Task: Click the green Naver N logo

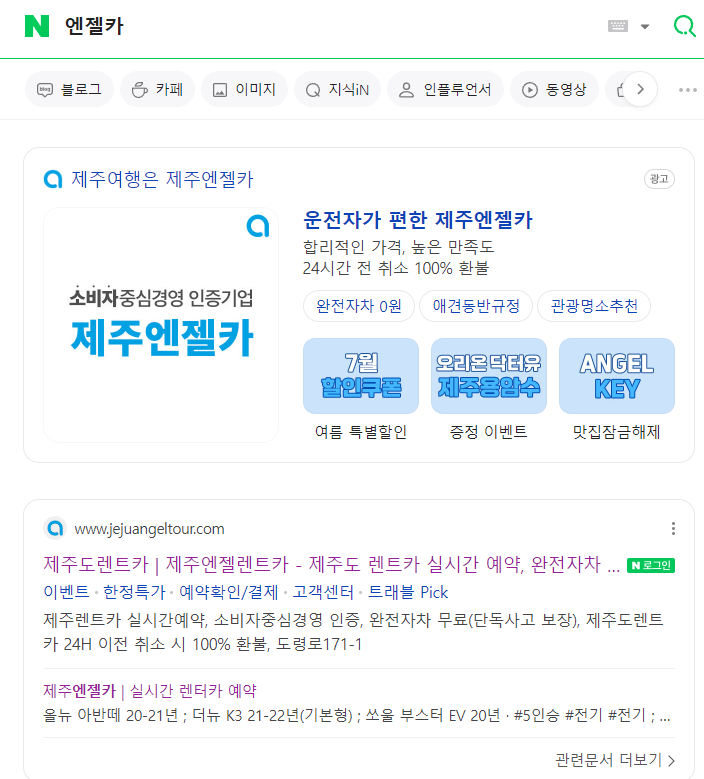Action: tap(37, 26)
